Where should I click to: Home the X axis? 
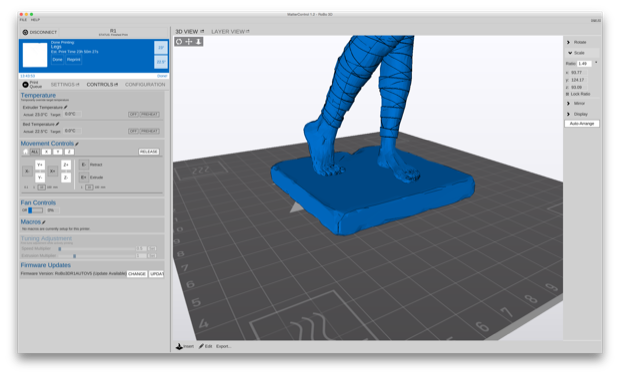[46, 152]
